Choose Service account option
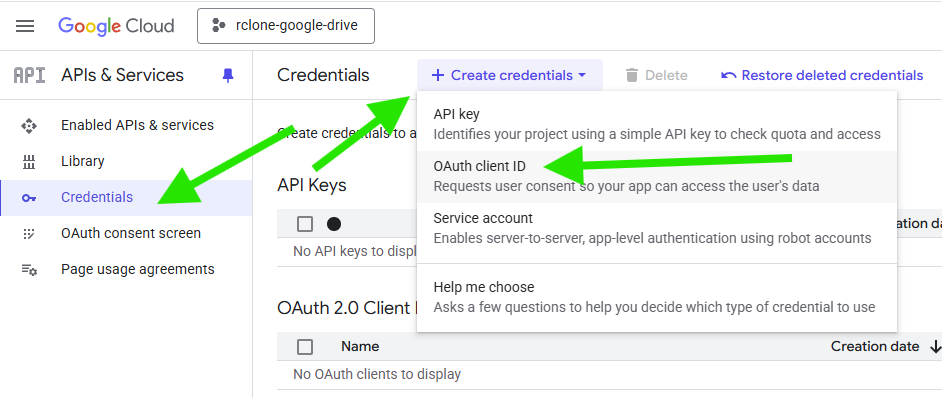942x398 pixels. tap(657, 228)
